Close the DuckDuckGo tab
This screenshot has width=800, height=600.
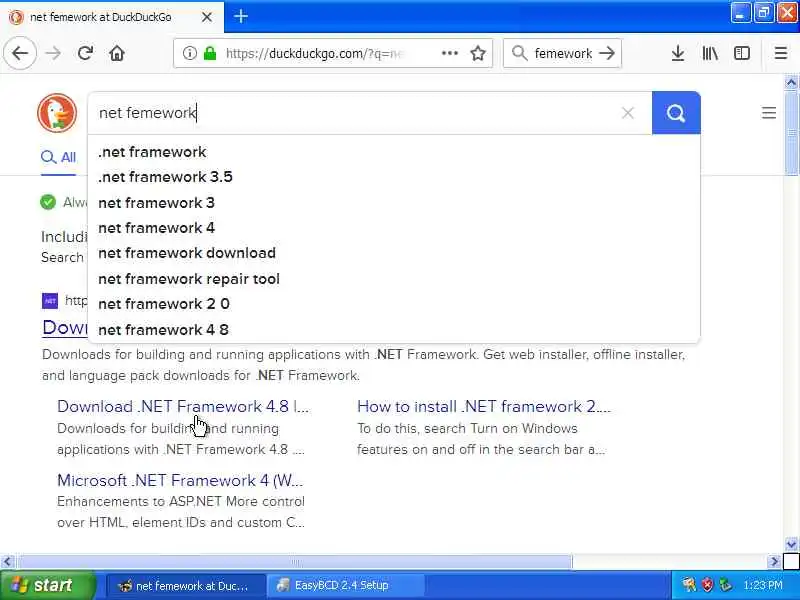point(207,17)
